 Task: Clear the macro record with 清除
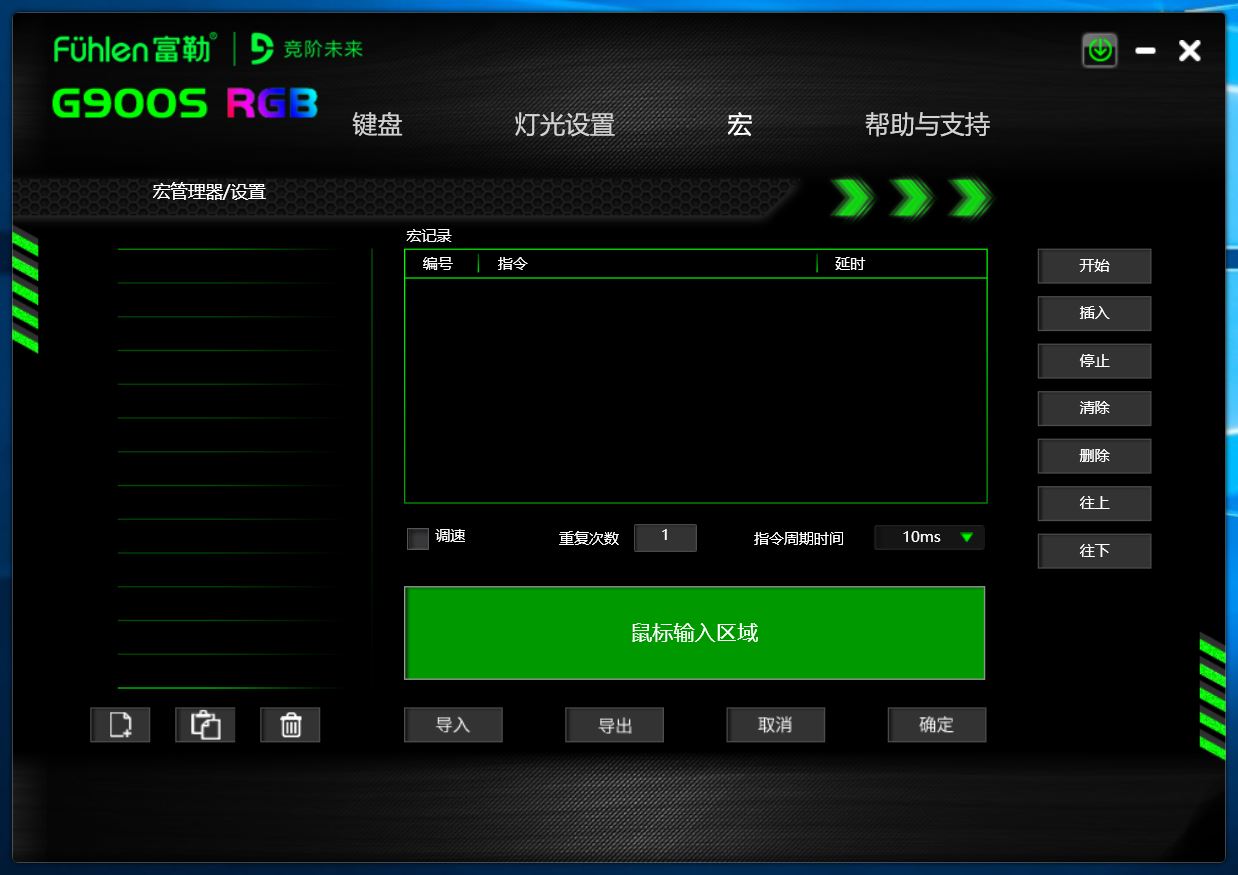[x=1094, y=408]
